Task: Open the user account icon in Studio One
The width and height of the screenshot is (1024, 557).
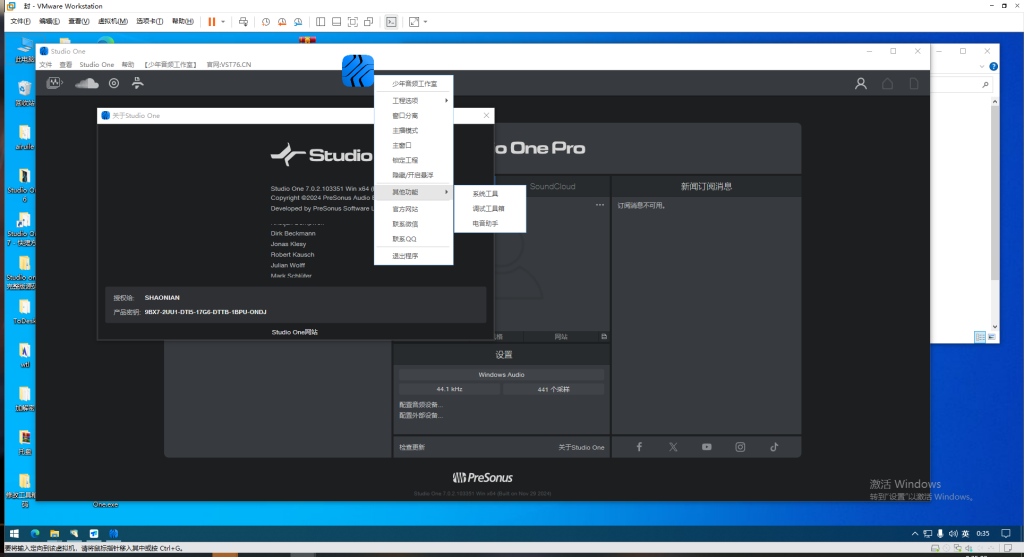Action: click(x=861, y=84)
